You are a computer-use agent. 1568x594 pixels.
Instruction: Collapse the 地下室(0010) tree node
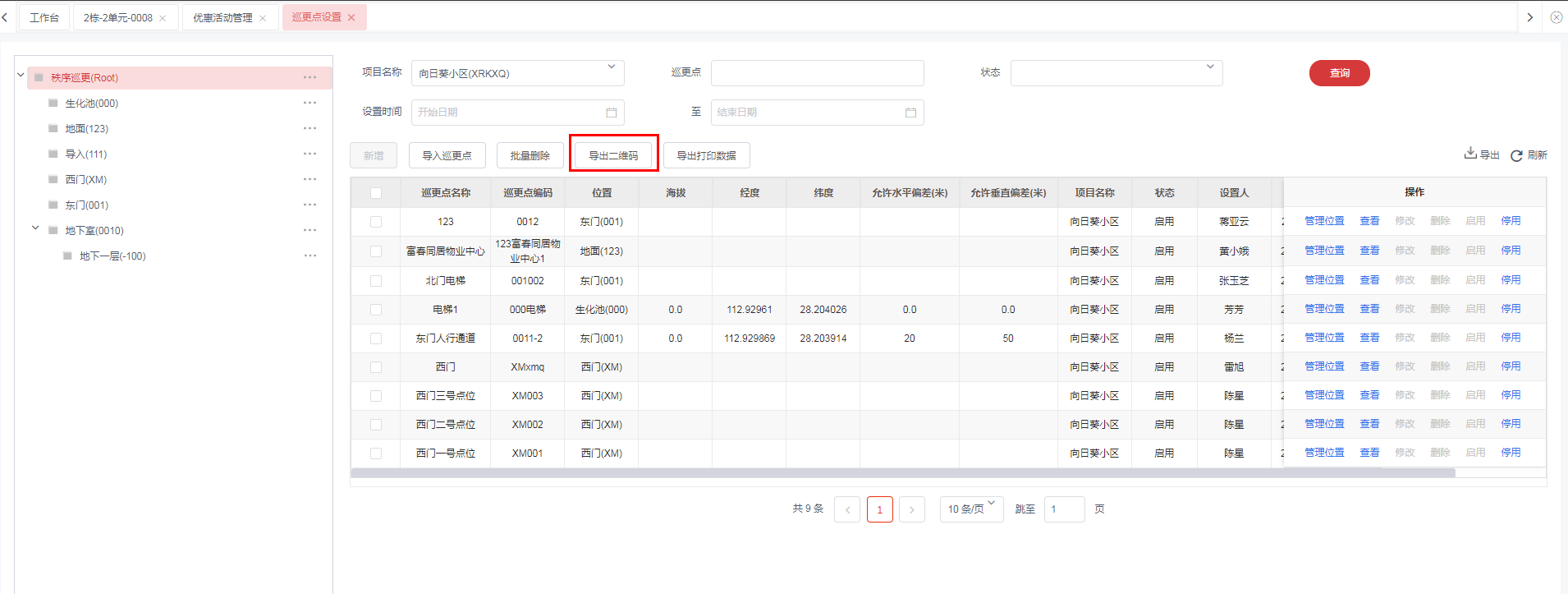(x=35, y=229)
